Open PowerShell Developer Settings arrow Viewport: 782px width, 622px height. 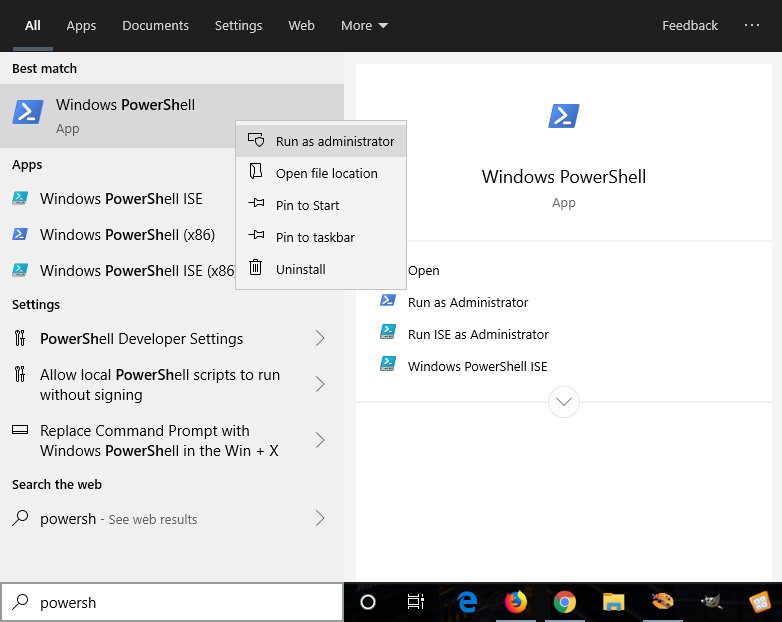point(320,338)
